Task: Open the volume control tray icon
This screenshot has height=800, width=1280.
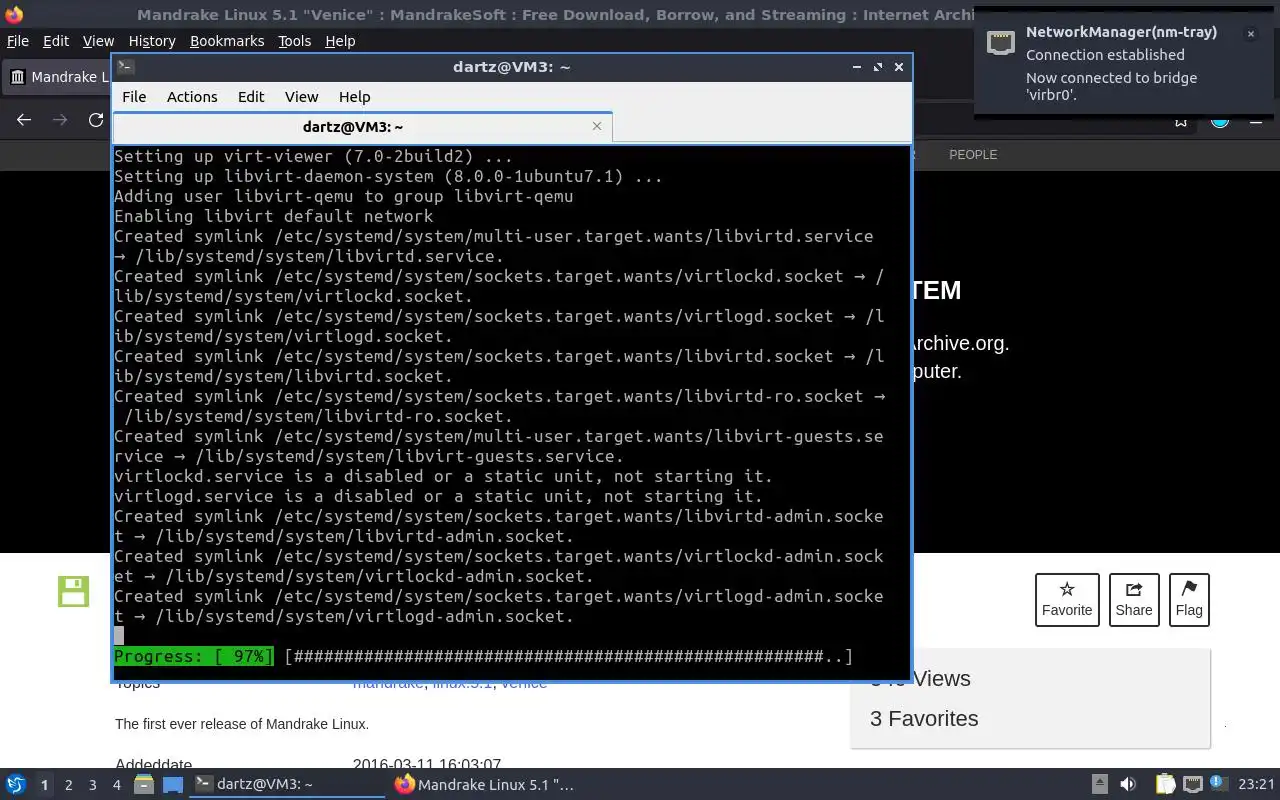Action: tap(1128, 785)
